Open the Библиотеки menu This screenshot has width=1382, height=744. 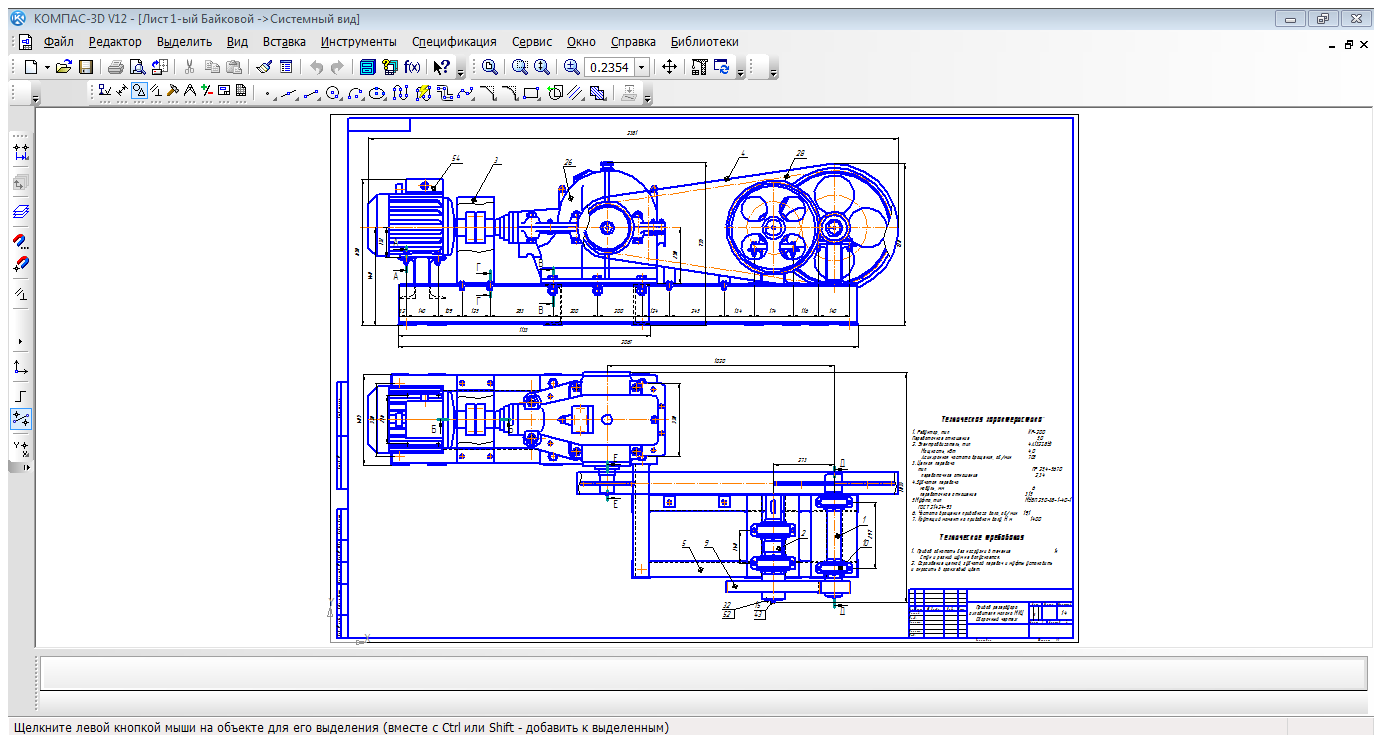coord(705,41)
